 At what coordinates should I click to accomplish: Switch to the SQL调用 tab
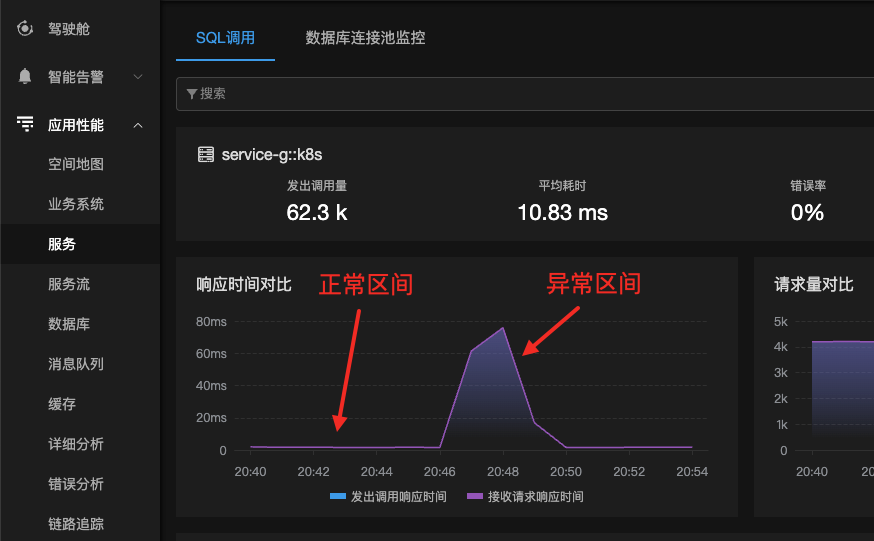pos(225,38)
